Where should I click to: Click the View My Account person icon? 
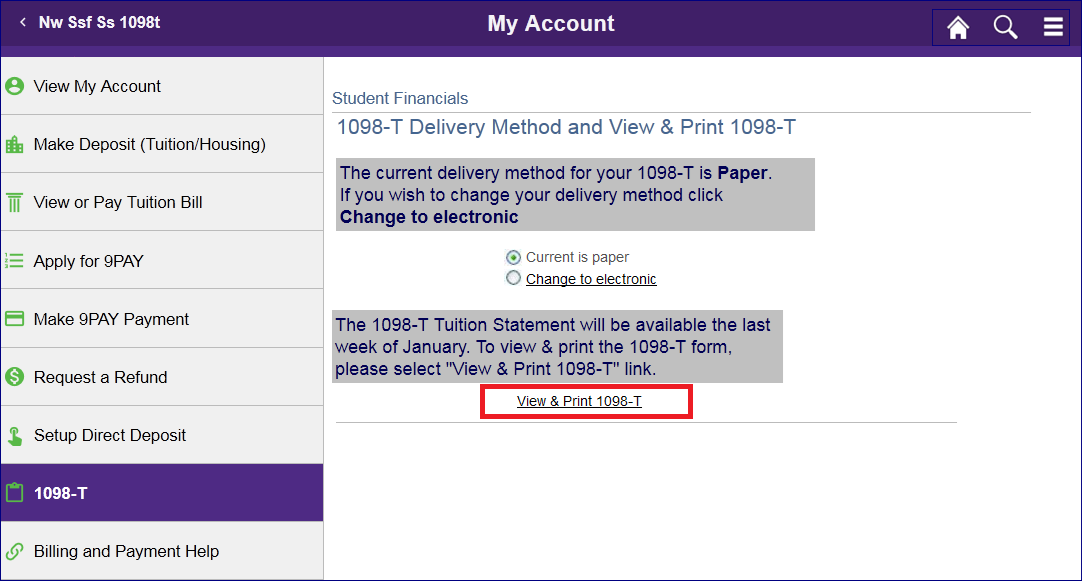(x=14, y=86)
